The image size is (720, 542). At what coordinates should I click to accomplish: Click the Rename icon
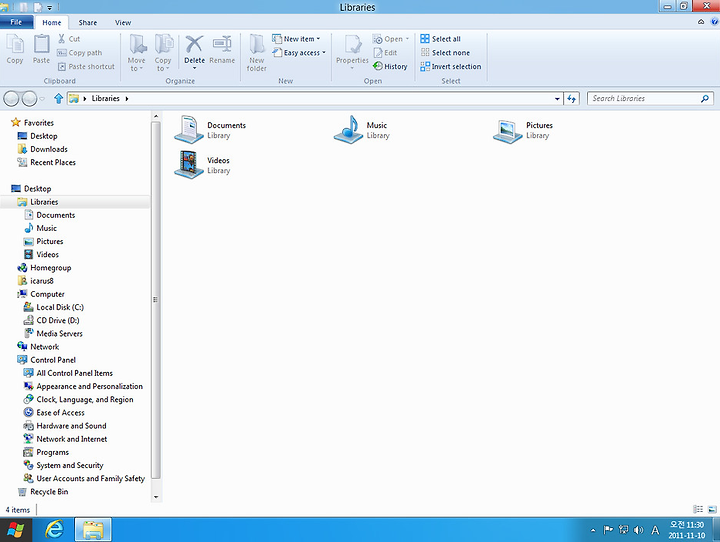[x=222, y=45]
